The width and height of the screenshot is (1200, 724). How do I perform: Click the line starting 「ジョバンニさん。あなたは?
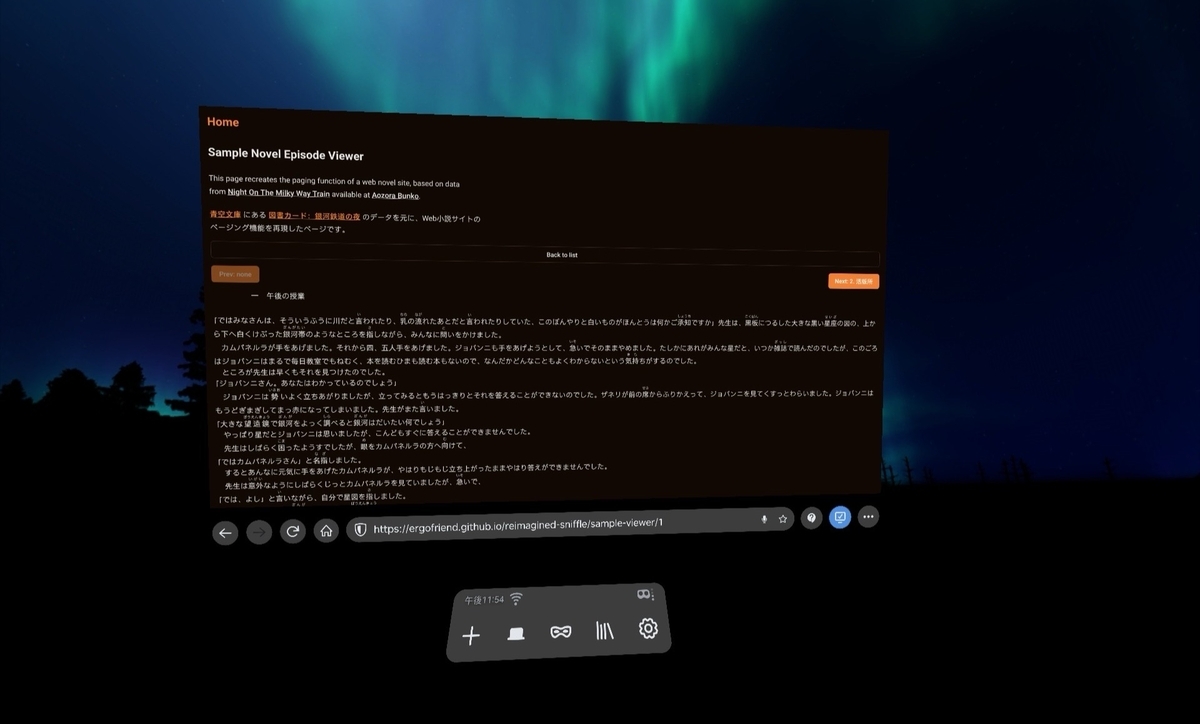point(307,384)
